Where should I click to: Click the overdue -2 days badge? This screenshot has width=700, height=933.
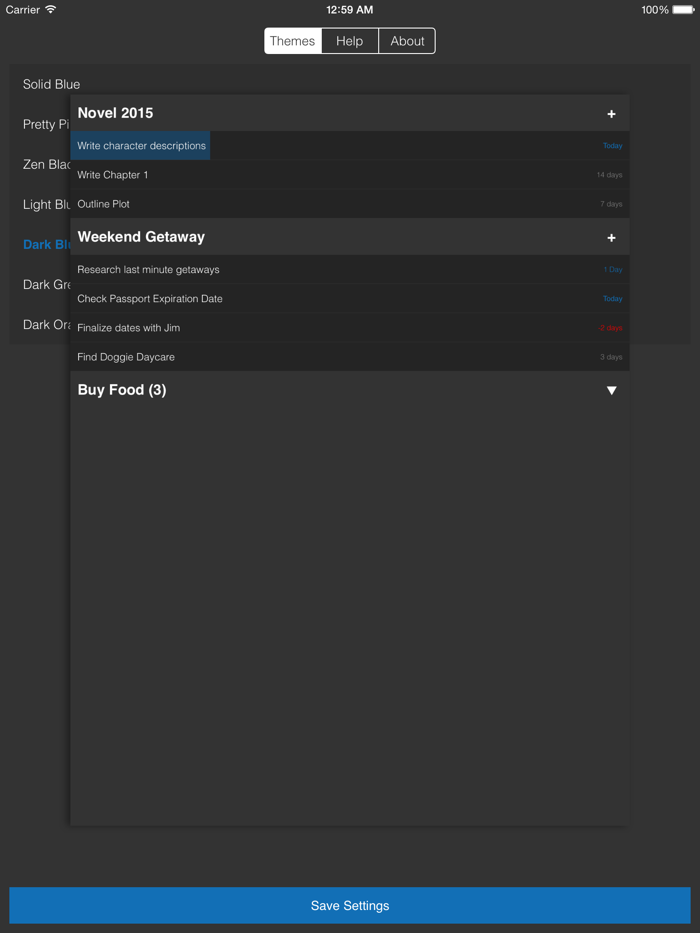click(x=611, y=327)
